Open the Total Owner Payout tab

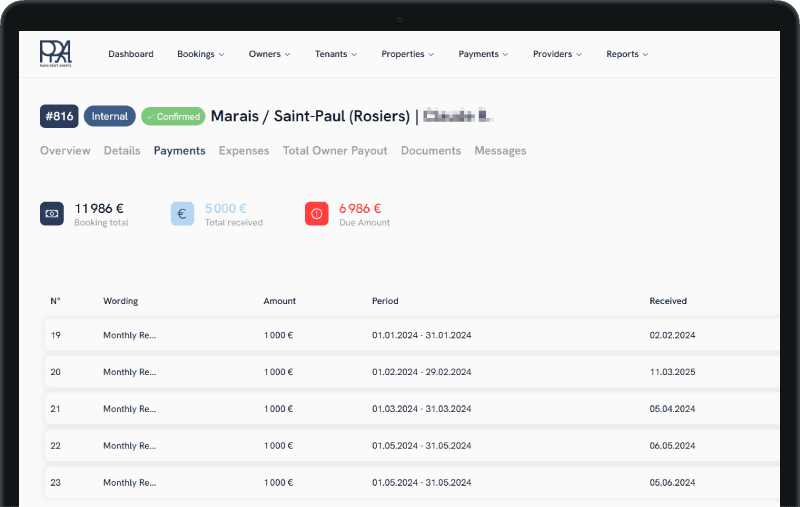tap(335, 151)
